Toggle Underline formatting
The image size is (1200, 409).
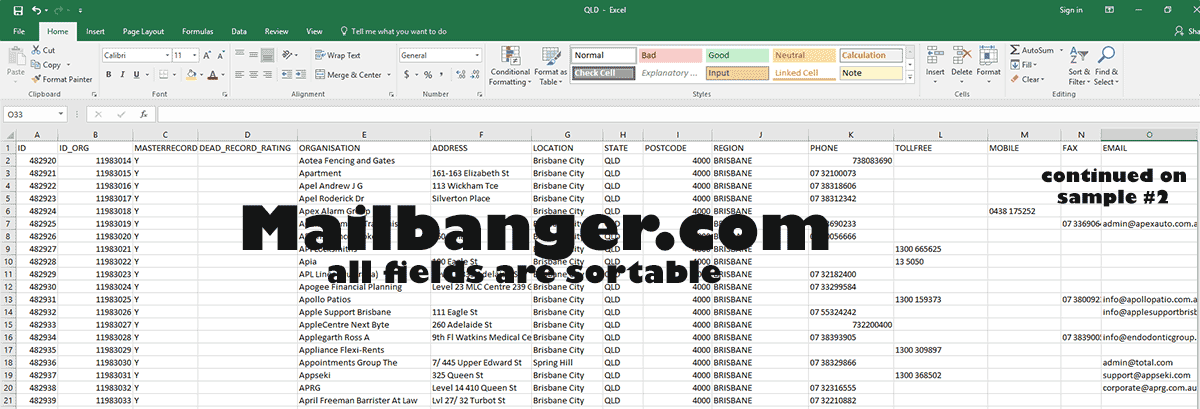pyautogui.click(x=136, y=74)
